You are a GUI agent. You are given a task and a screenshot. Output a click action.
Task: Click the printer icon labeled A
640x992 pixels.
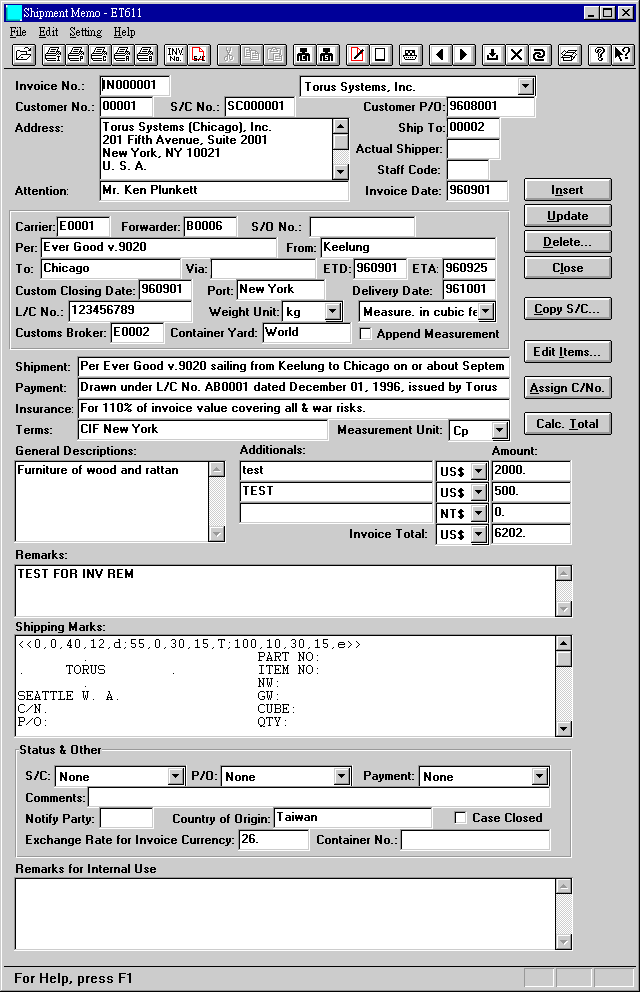(123, 54)
